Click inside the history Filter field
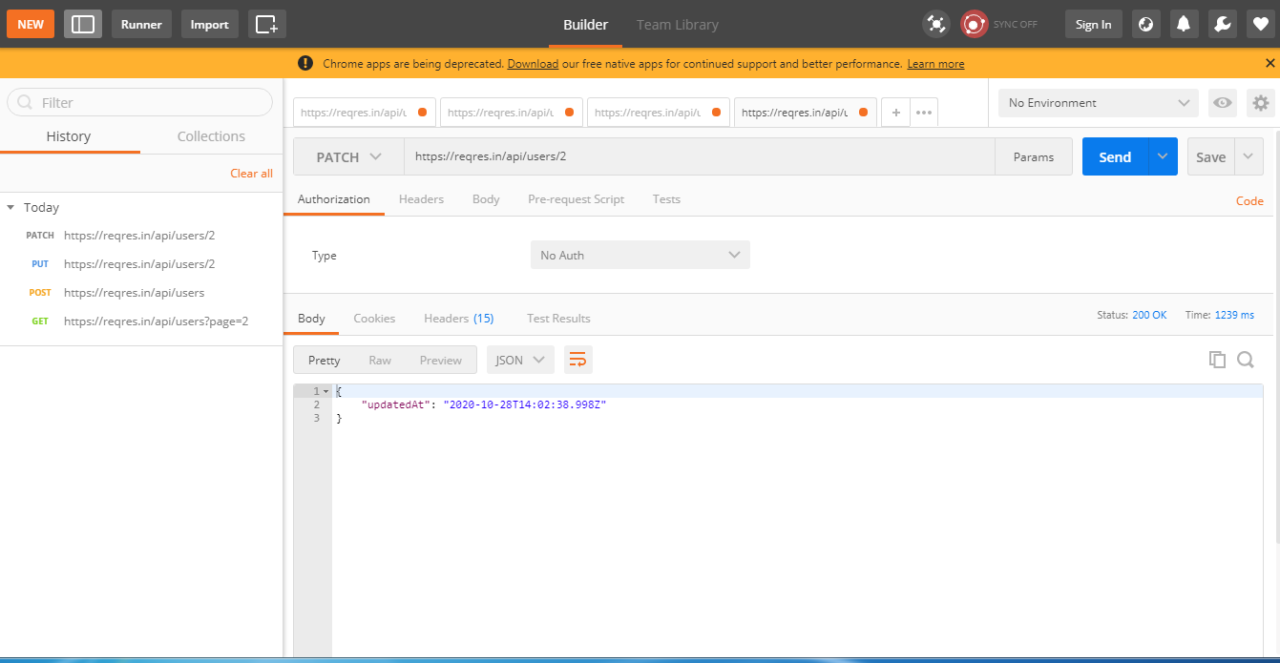The image size is (1280, 663). 140,102
